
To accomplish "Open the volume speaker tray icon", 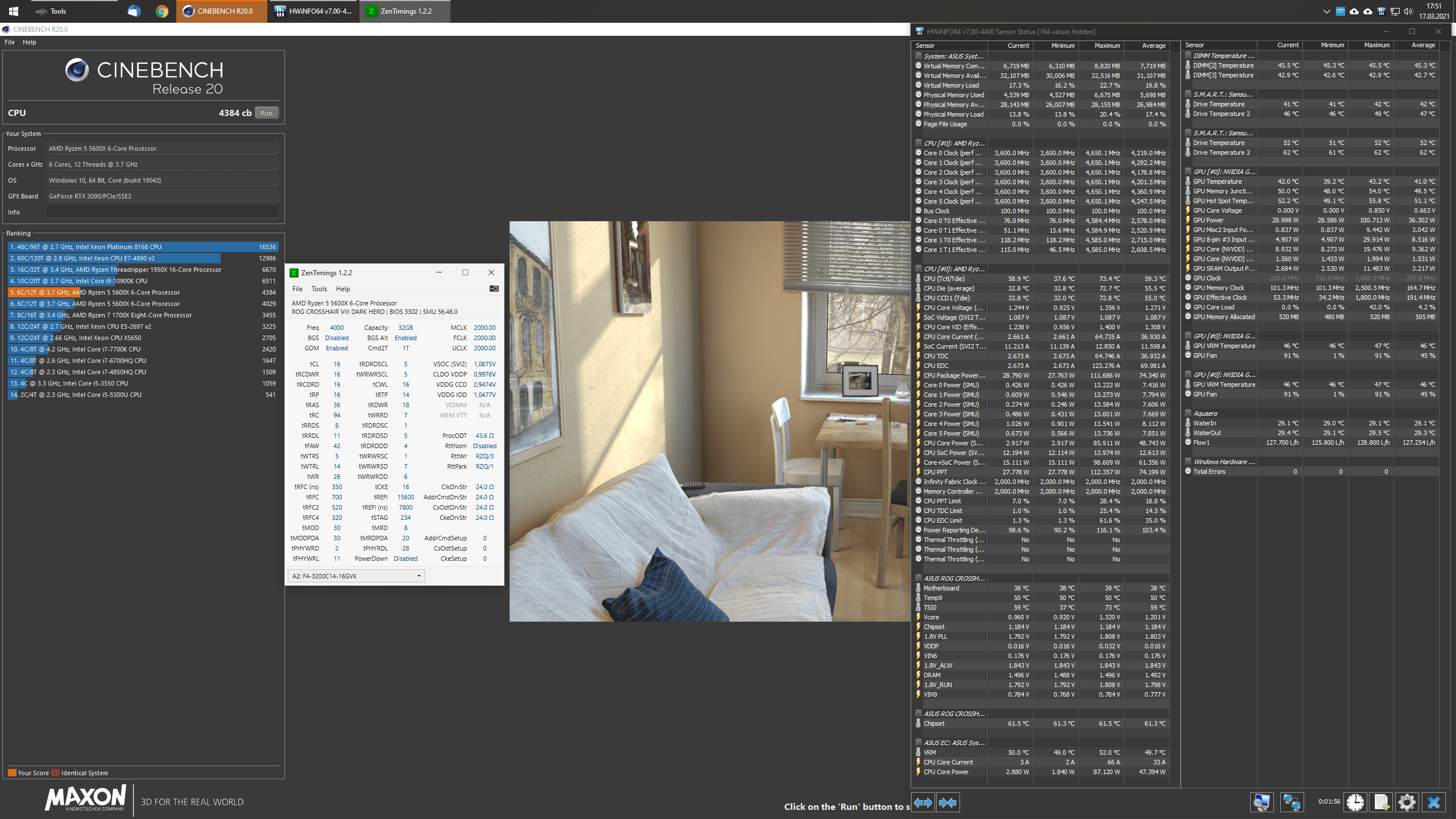I will [x=1408, y=11].
